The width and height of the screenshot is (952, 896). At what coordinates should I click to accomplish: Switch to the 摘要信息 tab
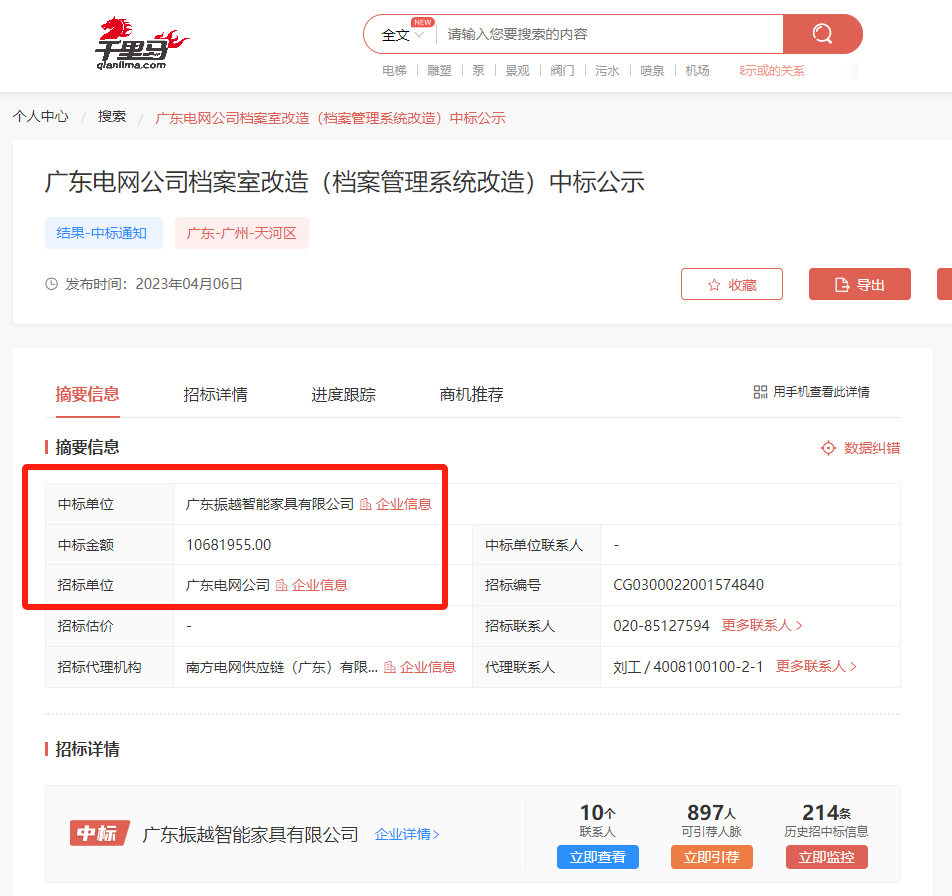(x=87, y=395)
